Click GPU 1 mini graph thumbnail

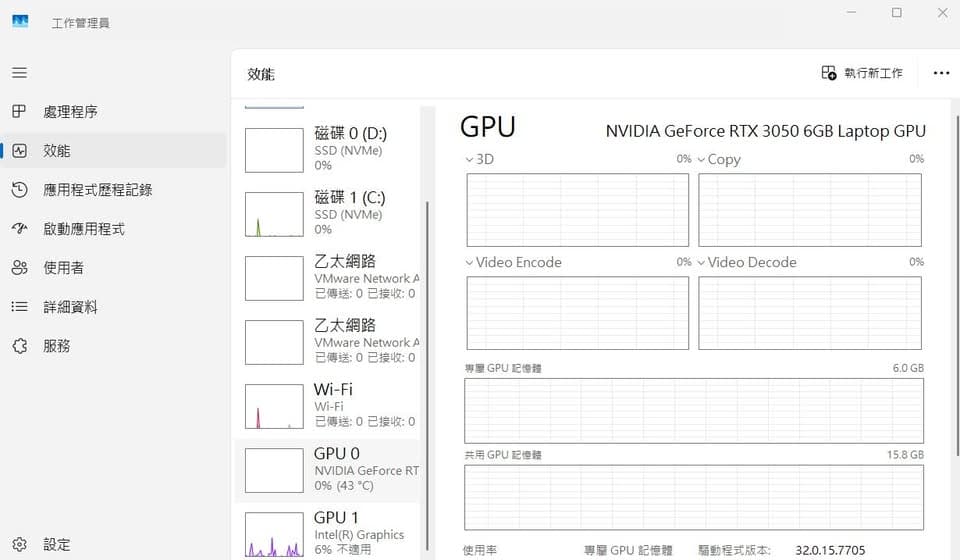[x=274, y=535]
